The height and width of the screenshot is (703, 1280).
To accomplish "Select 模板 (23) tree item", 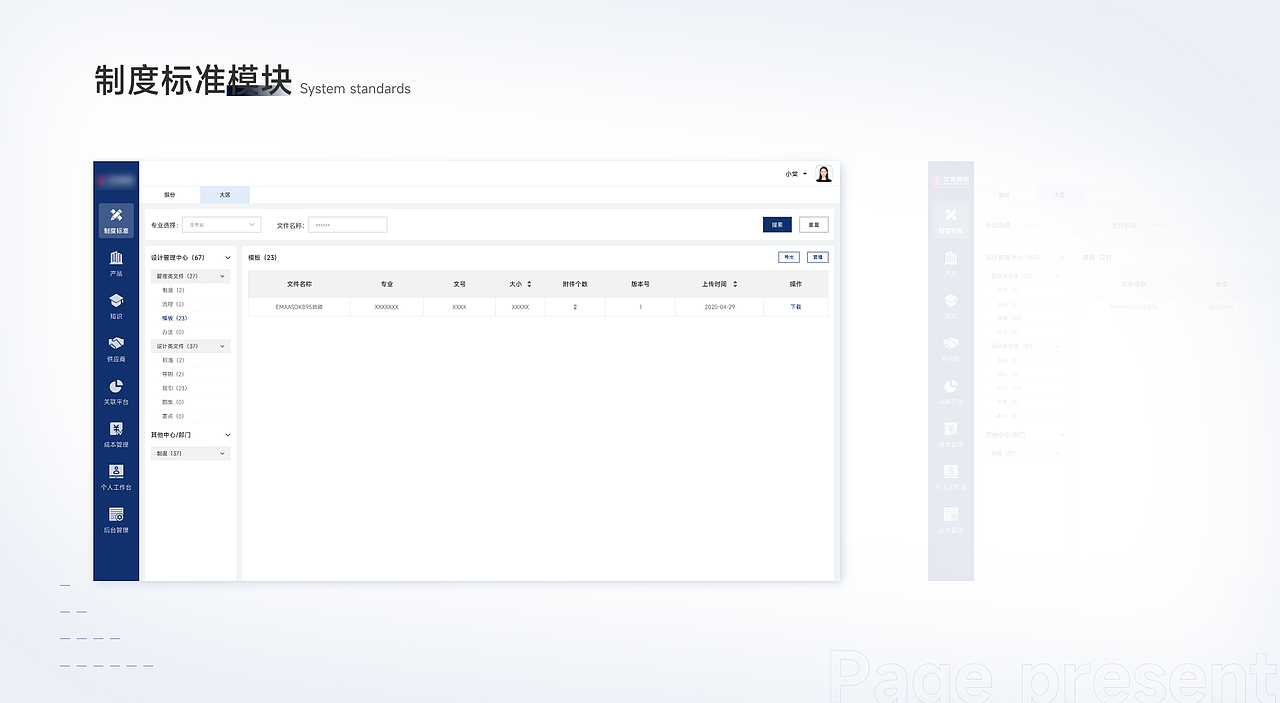I will [175, 318].
